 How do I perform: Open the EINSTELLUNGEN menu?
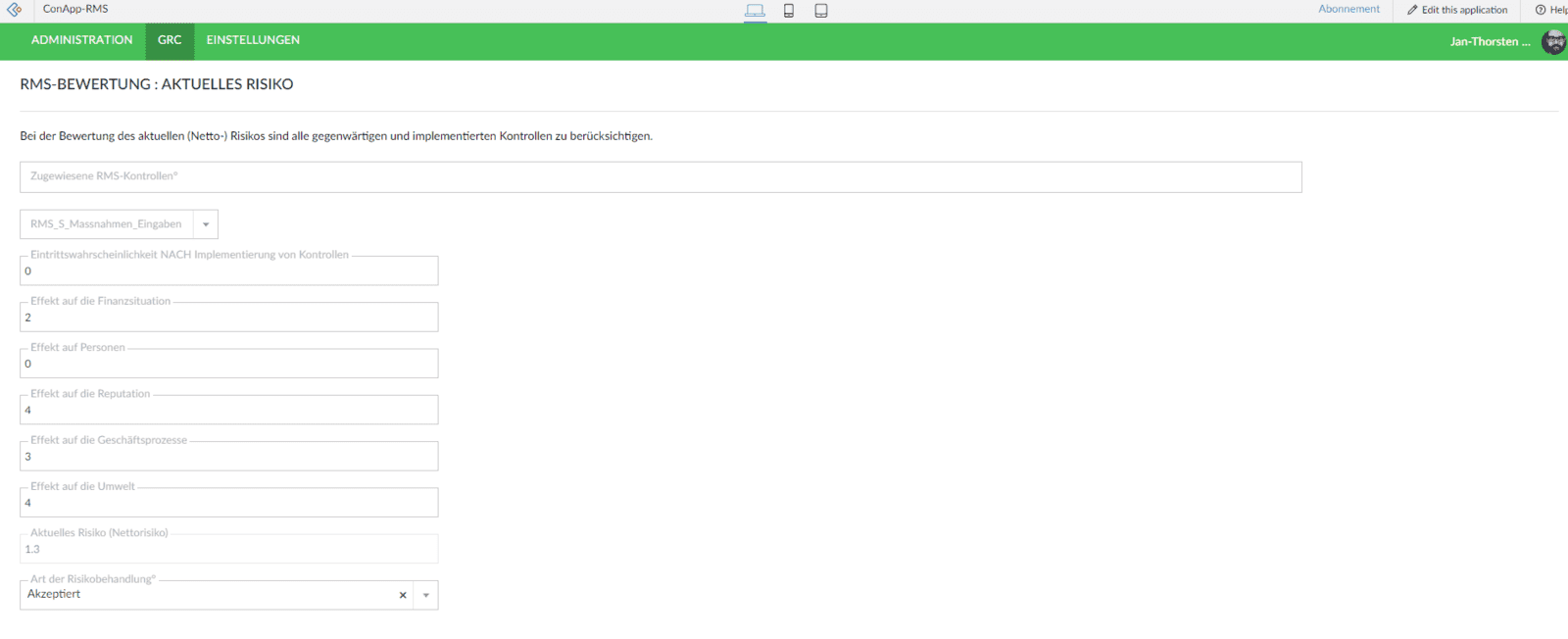coord(253,40)
